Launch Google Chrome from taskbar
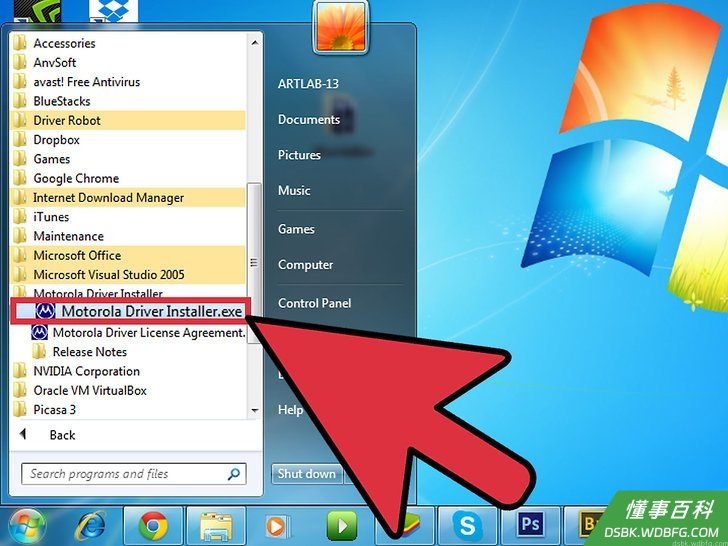This screenshot has width=728, height=546. click(153, 526)
